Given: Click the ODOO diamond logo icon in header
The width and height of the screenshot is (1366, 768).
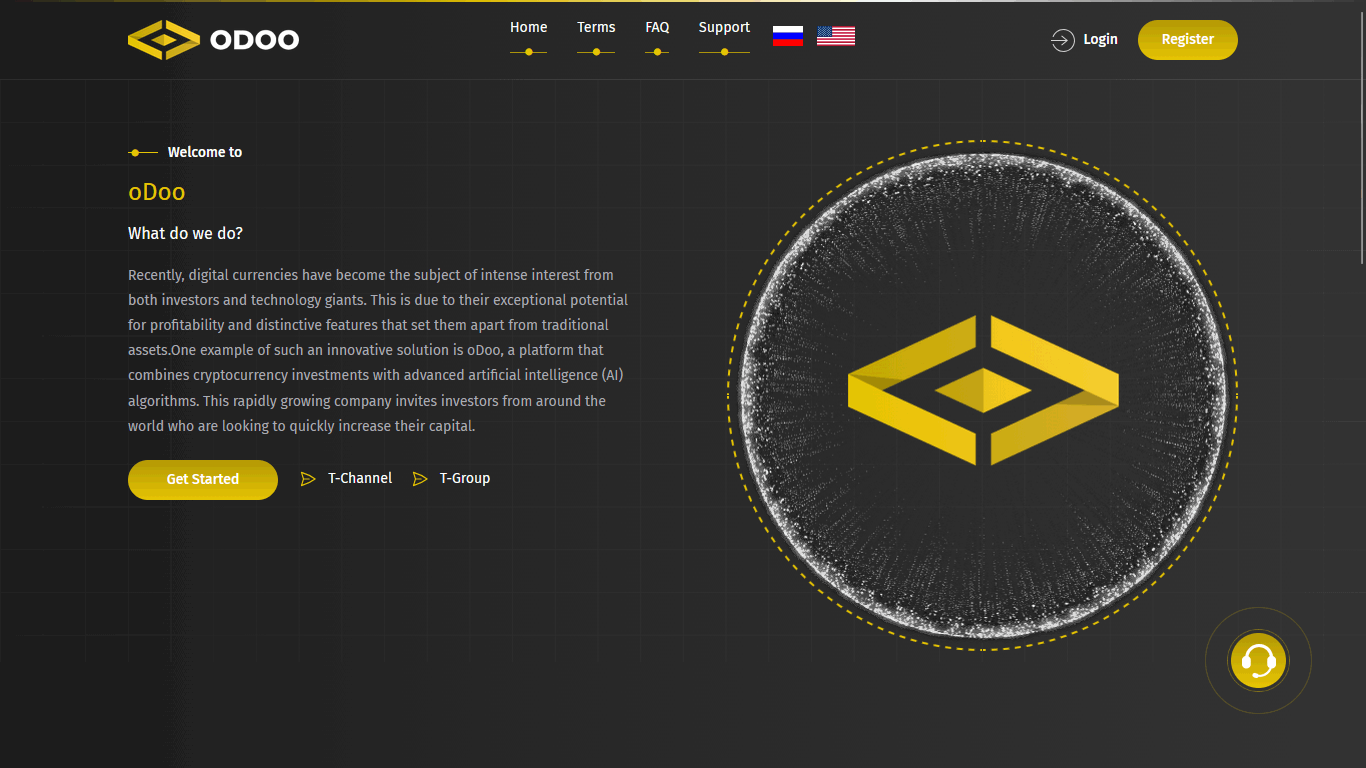Looking at the screenshot, I should click(164, 40).
